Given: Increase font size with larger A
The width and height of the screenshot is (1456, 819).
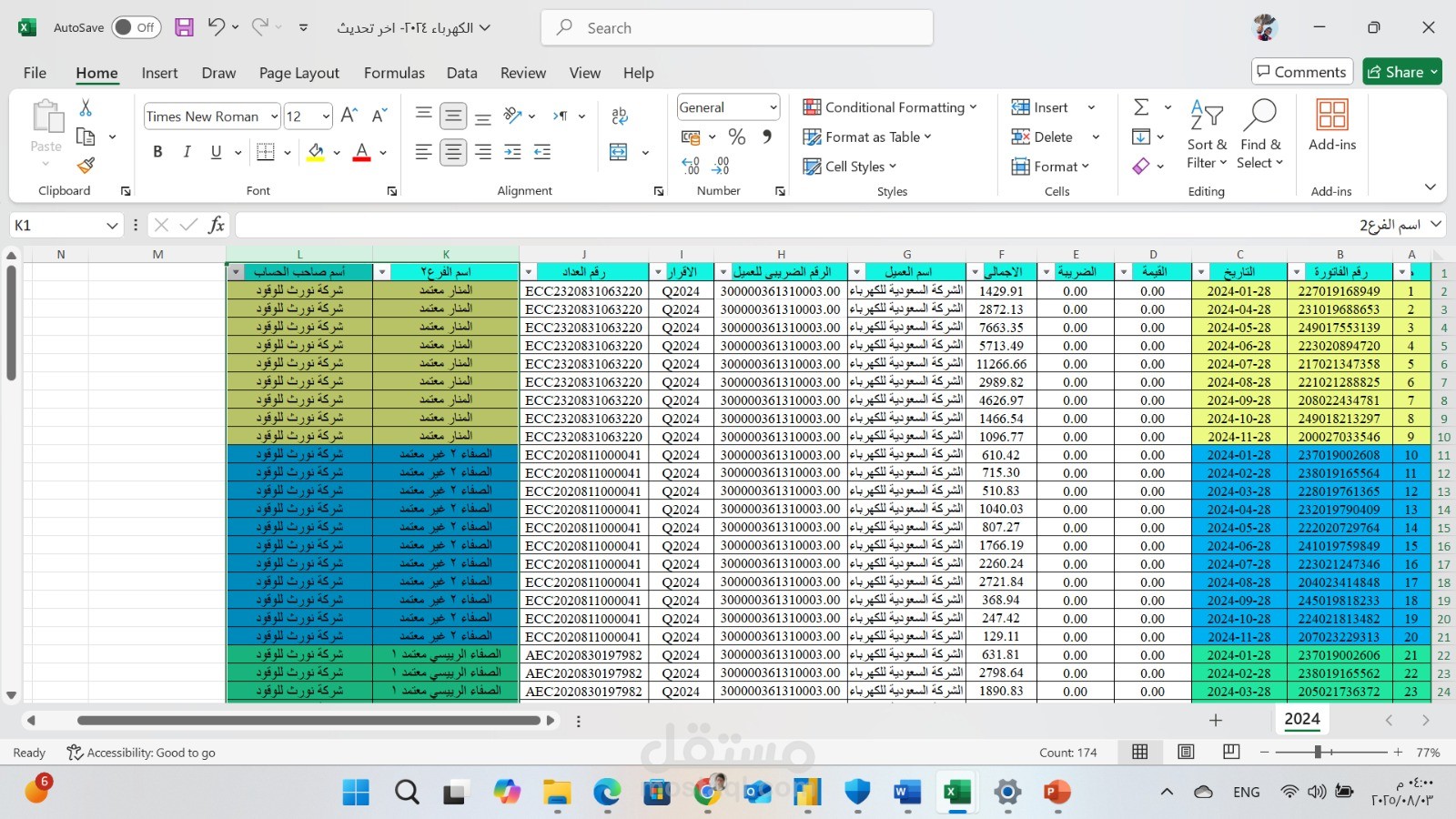Looking at the screenshot, I should point(349,116).
